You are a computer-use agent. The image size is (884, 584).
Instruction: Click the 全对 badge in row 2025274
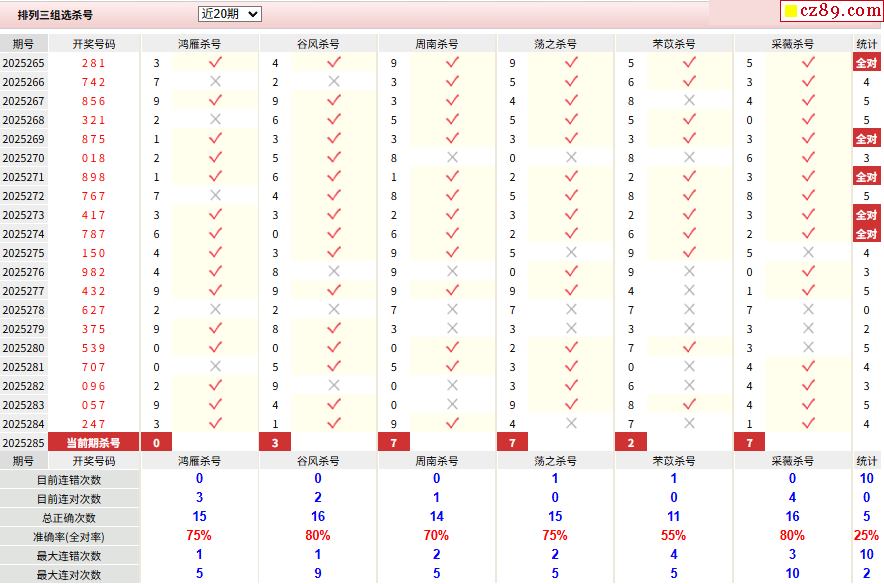coord(866,234)
